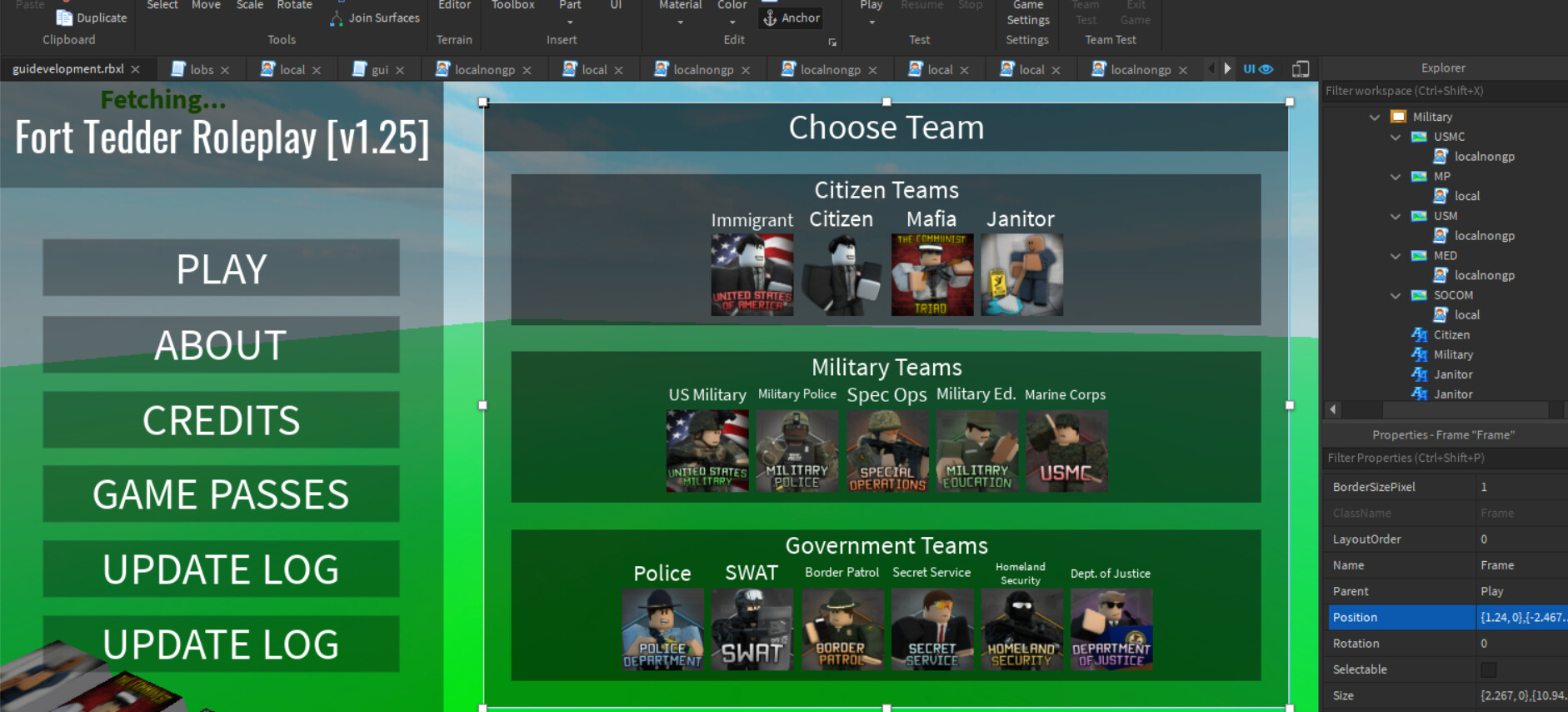Click the Join Surfaces tool icon
Image resolution: width=1568 pixels, height=712 pixels.
(337, 18)
